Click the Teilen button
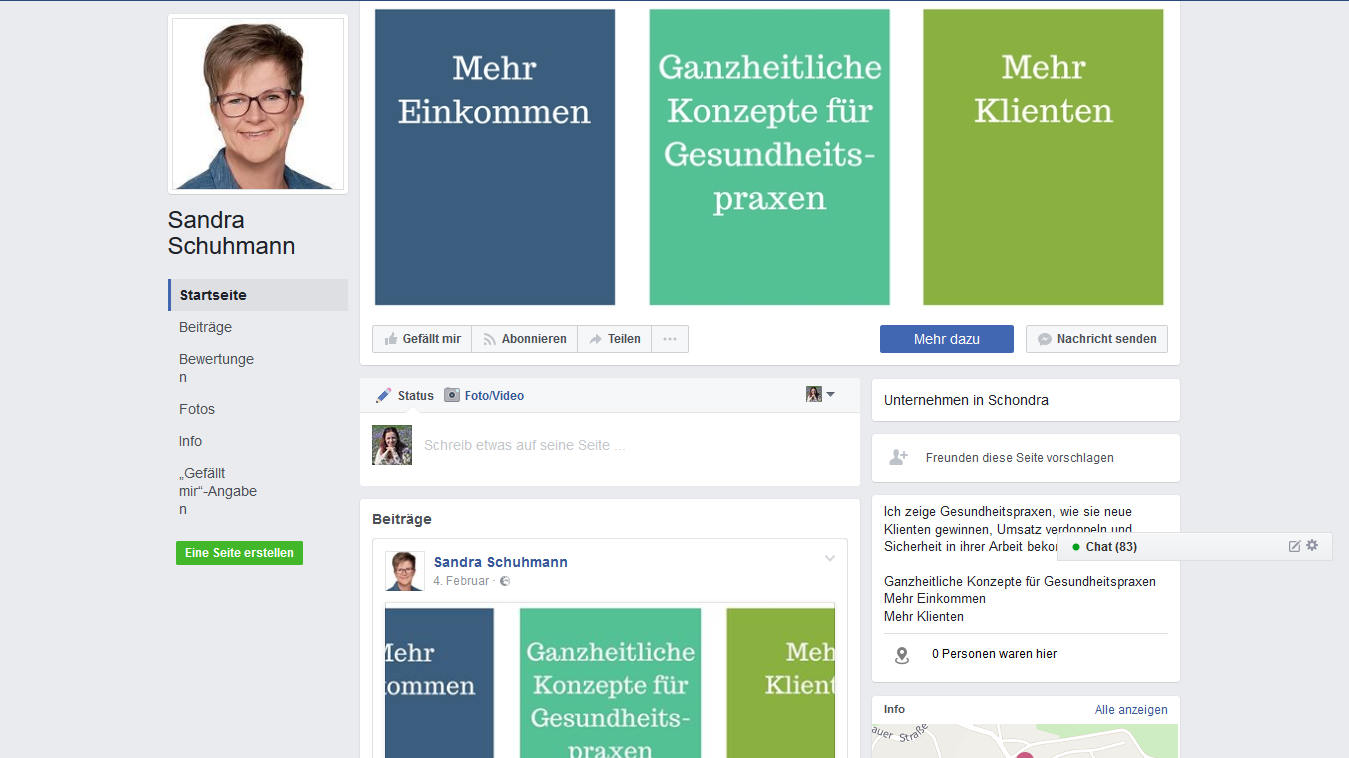The height and width of the screenshot is (758, 1349). pyautogui.click(x=614, y=339)
